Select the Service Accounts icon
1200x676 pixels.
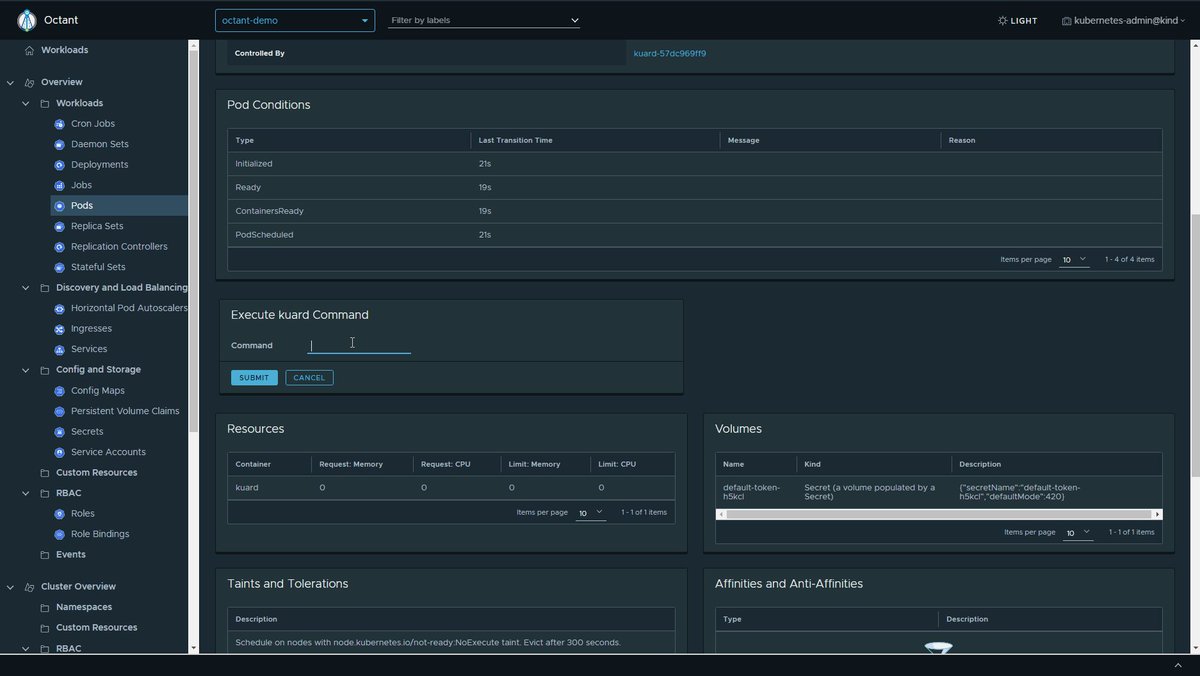pyautogui.click(x=60, y=452)
